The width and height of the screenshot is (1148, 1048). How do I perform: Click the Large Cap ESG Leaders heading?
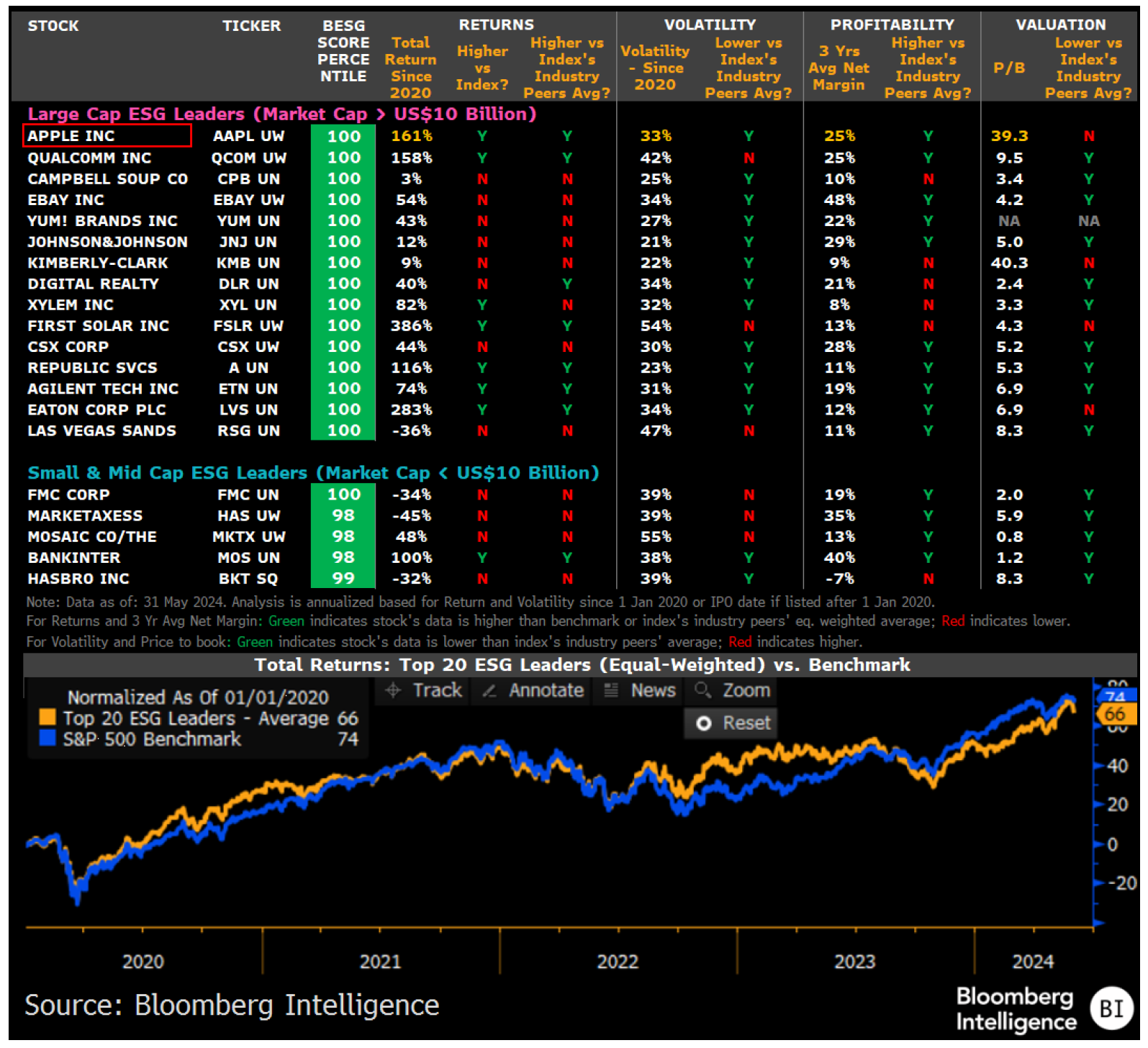pyautogui.click(x=281, y=114)
